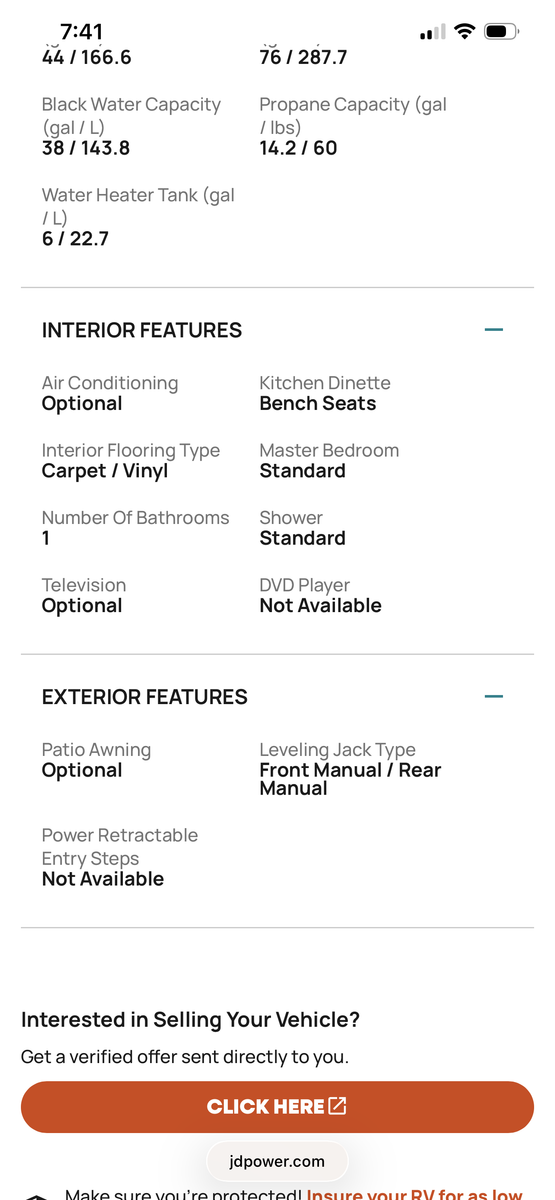Tap the battery indicator icon

pos(500,32)
